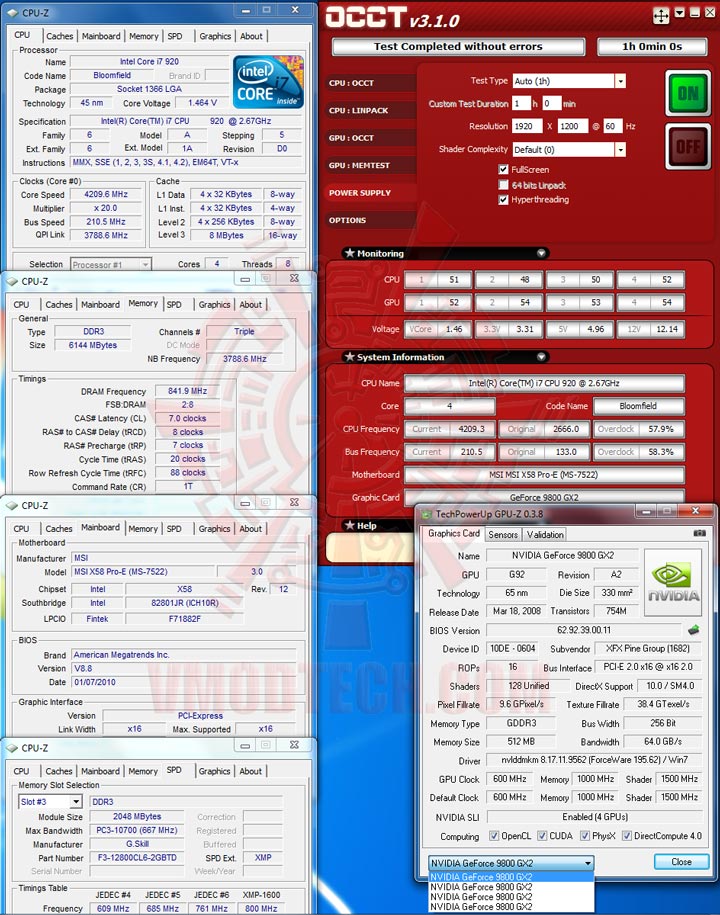Click the XMP SPD Ext. value
720x915 pixels.
(263, 857)
